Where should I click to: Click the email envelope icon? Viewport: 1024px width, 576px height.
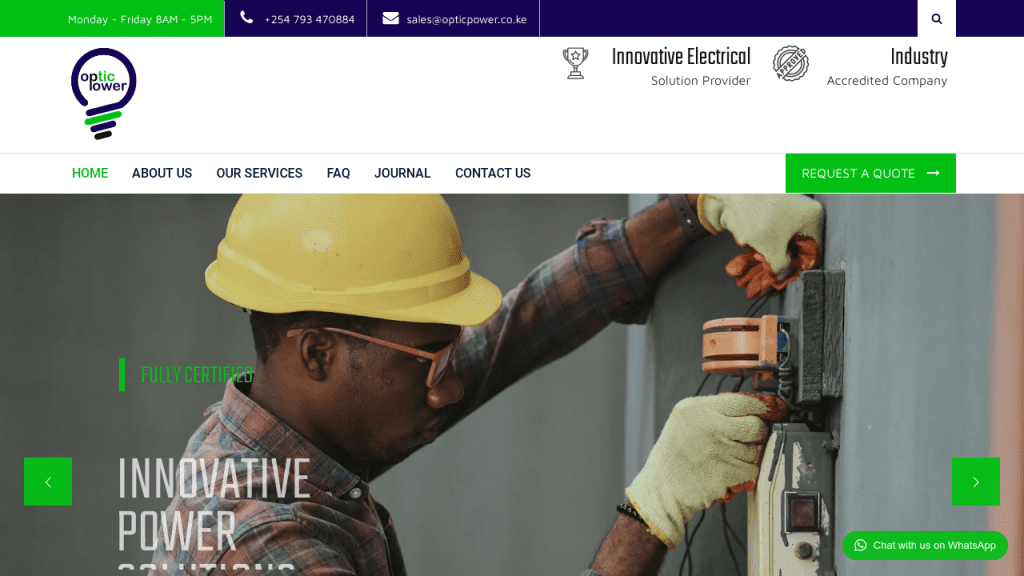pos(391,18)
